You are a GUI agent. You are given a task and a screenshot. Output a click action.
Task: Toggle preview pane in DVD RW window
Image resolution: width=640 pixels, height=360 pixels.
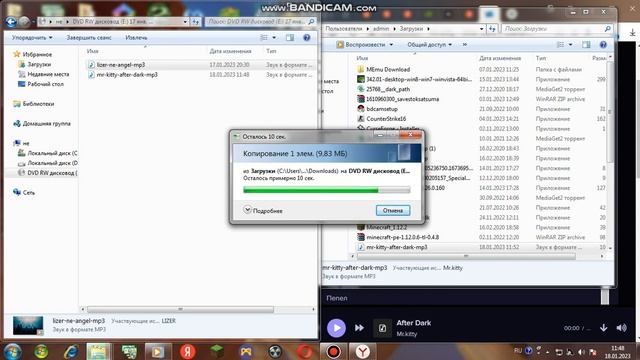pyautogui.click(x=290, y=38)
